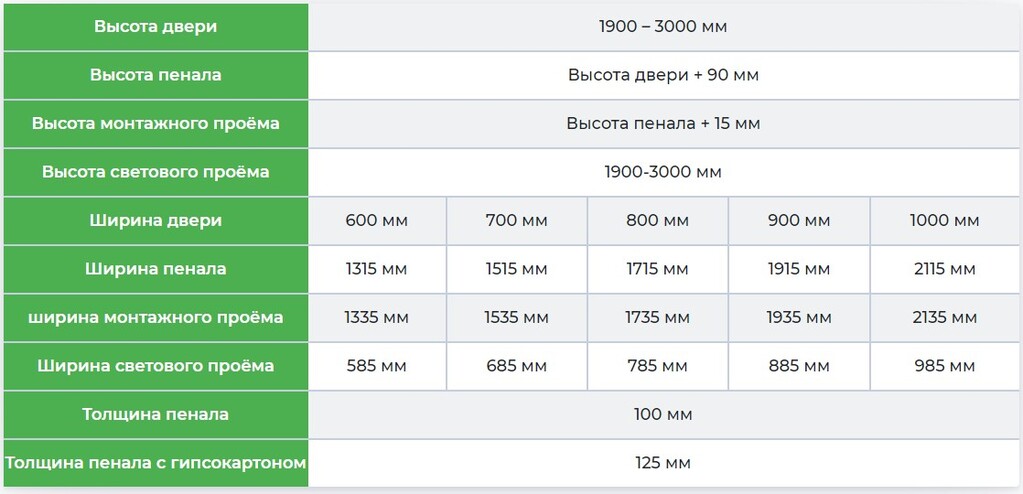Select the 2135 мм mounting opening width
The width and height of the screenshot is (1023, 494).
pos(944,318)
